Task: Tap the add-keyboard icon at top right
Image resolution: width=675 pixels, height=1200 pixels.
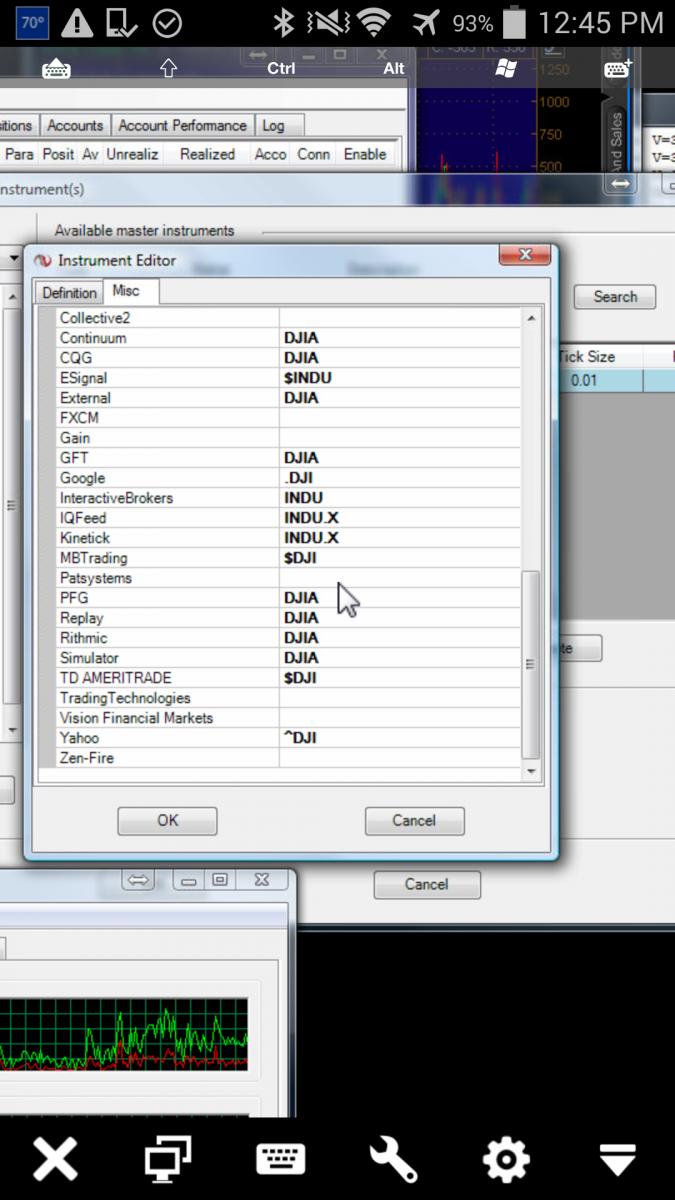Action: point(618,68)
